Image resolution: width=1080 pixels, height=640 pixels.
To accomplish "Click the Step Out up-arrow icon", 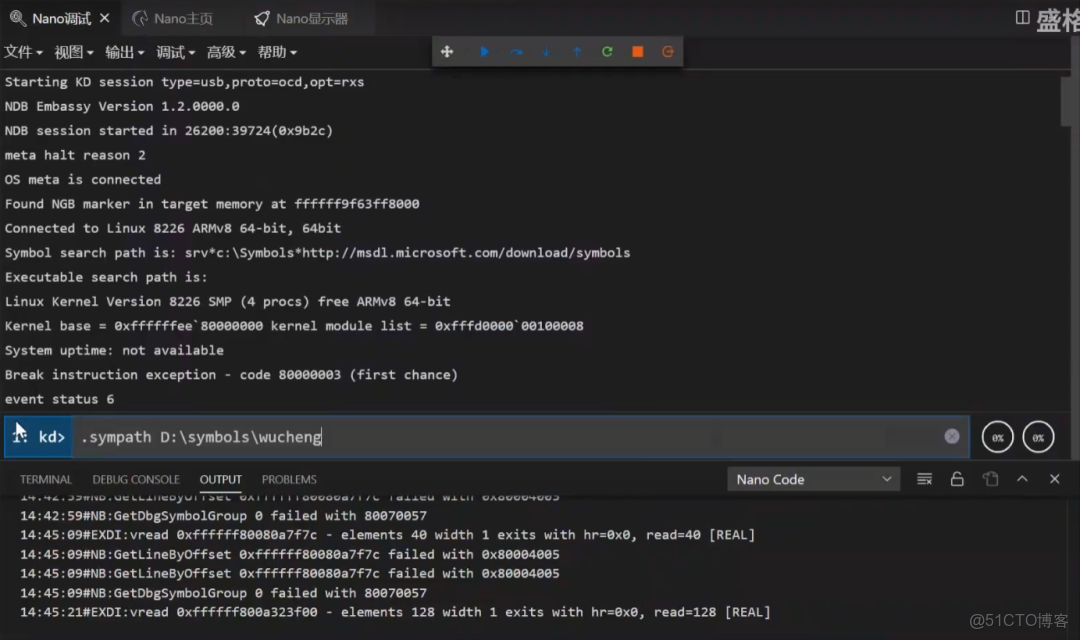I will click(x=577, y=52).
